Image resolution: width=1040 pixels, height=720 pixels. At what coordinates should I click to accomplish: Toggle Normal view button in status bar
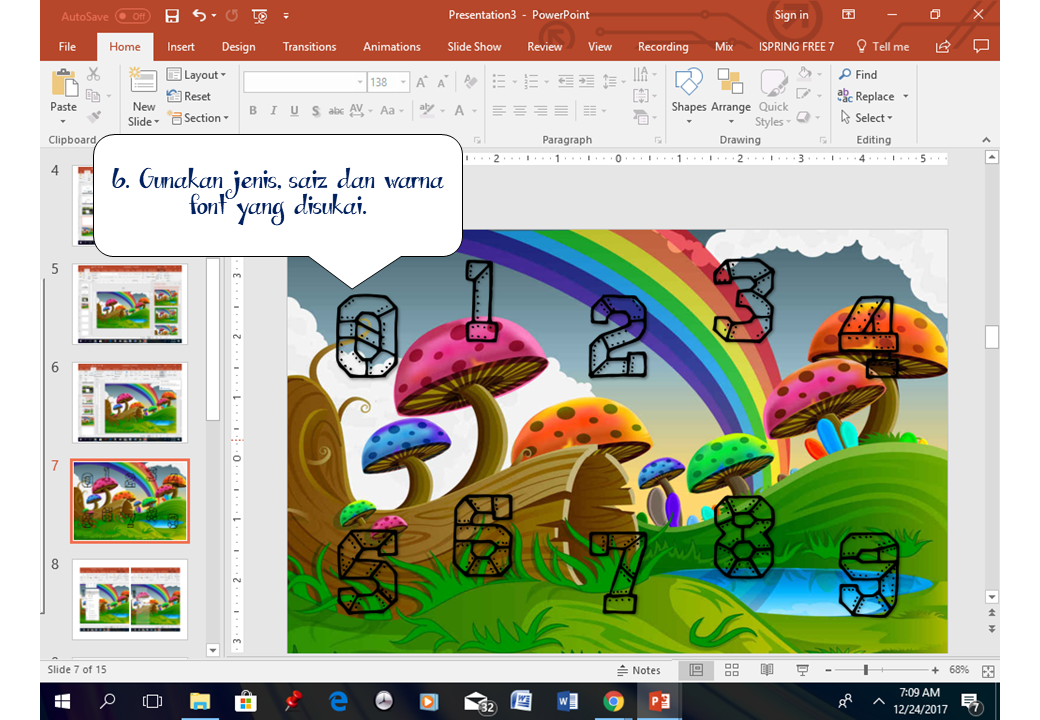point(696,670)
